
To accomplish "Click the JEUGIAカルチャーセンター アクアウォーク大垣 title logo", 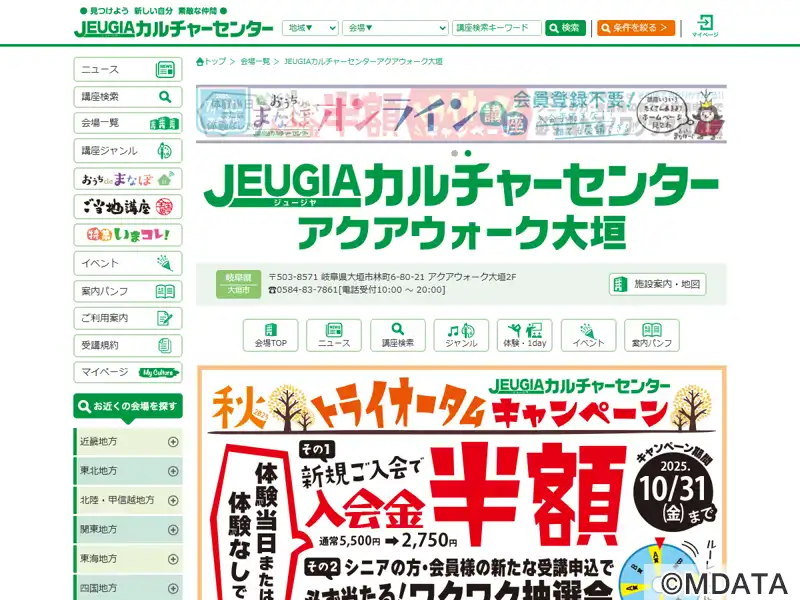I will pyautogui.click(x=461, y=206).
